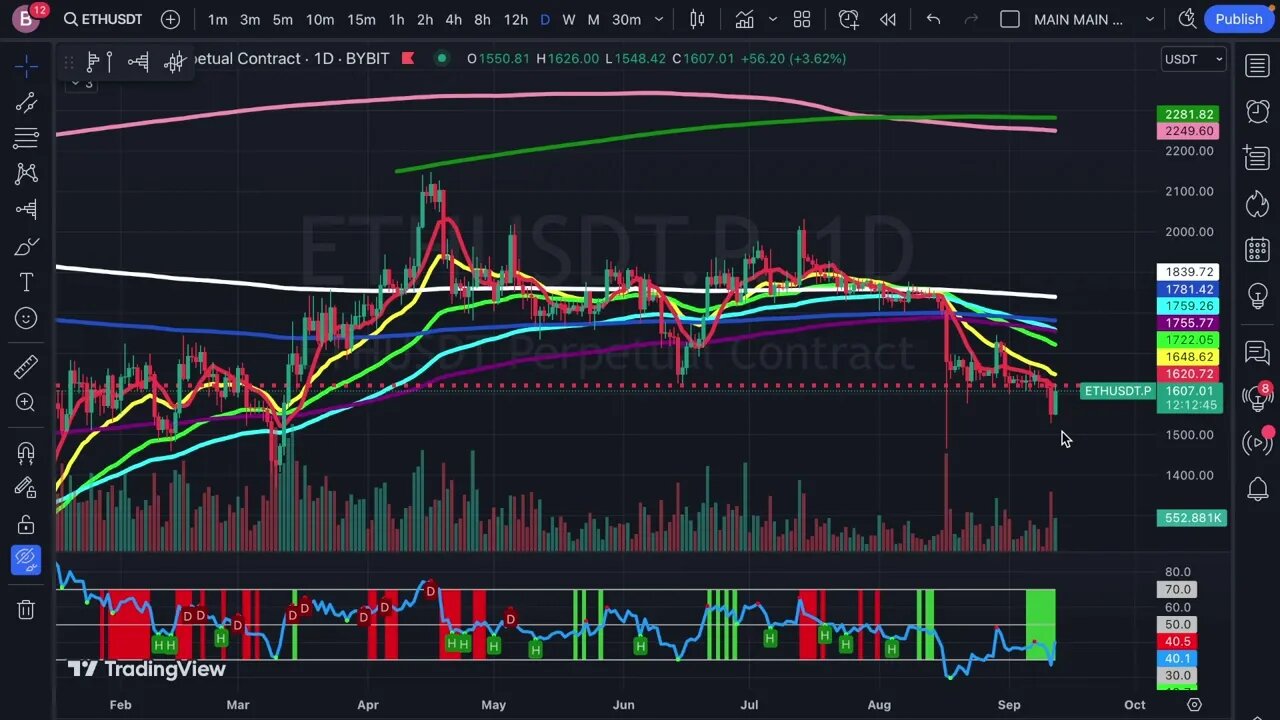Image resolution: width=1280 pixels, height=720 pixels.
Task: Open the USDT currency dropdown
Action: coord(1193,59)
